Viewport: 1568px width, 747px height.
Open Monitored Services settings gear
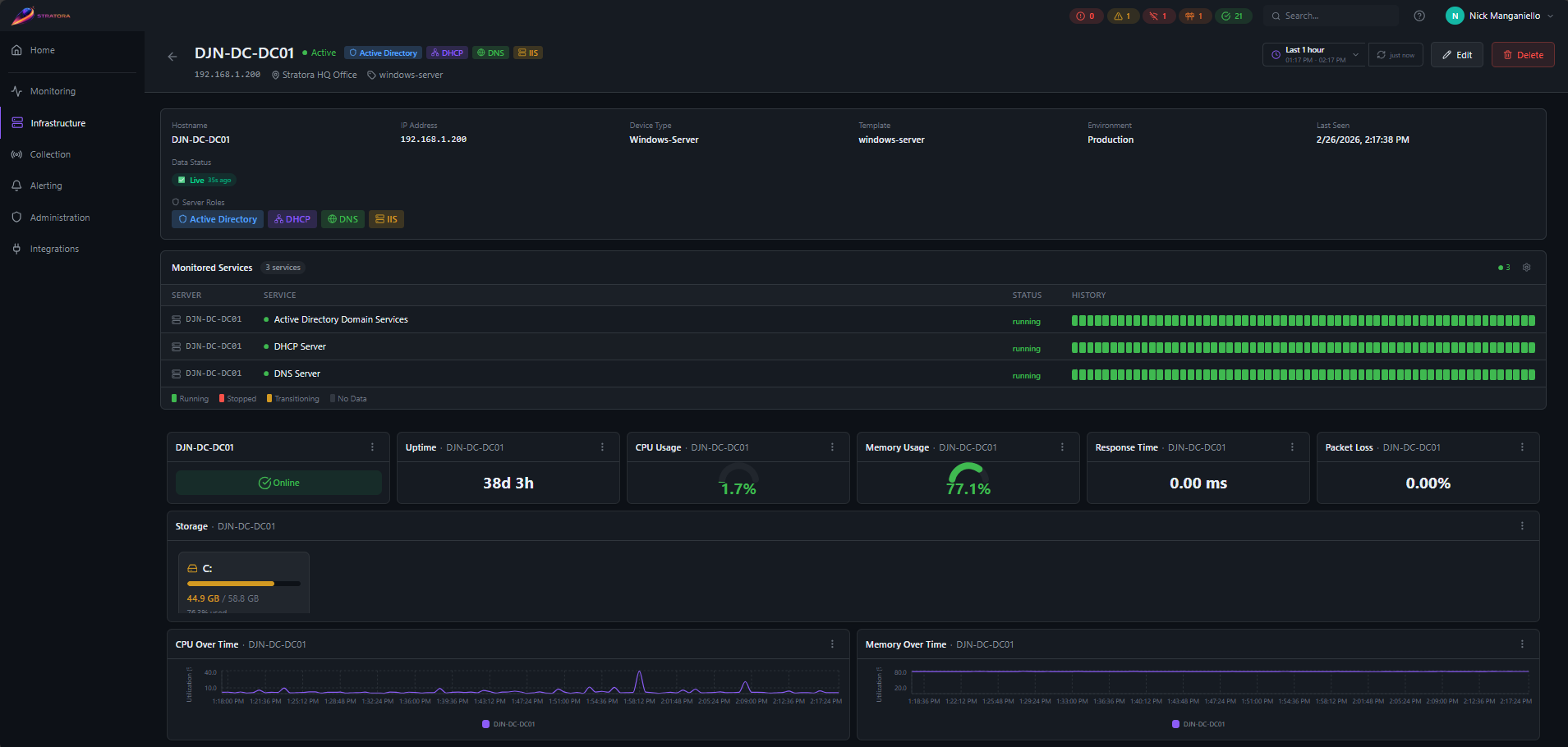point(1526,268)
